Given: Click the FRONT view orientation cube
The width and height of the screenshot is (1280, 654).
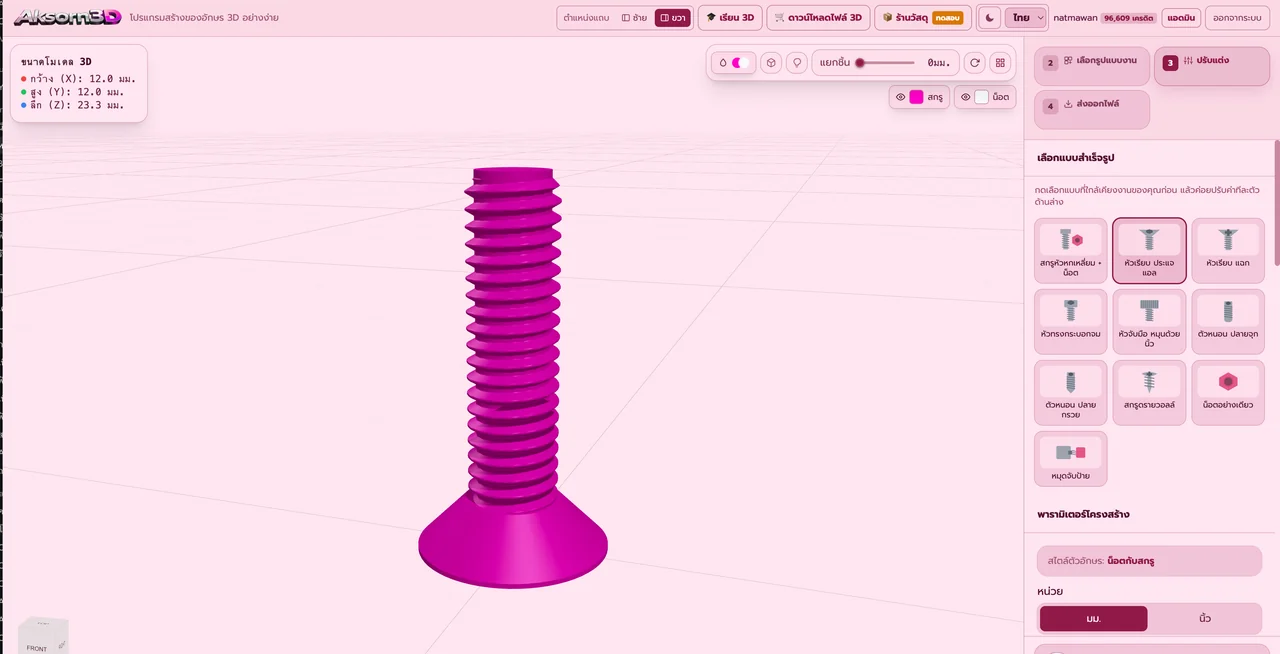Looking at the screenshot, I should pyautogui.click(x=42, y=638).
